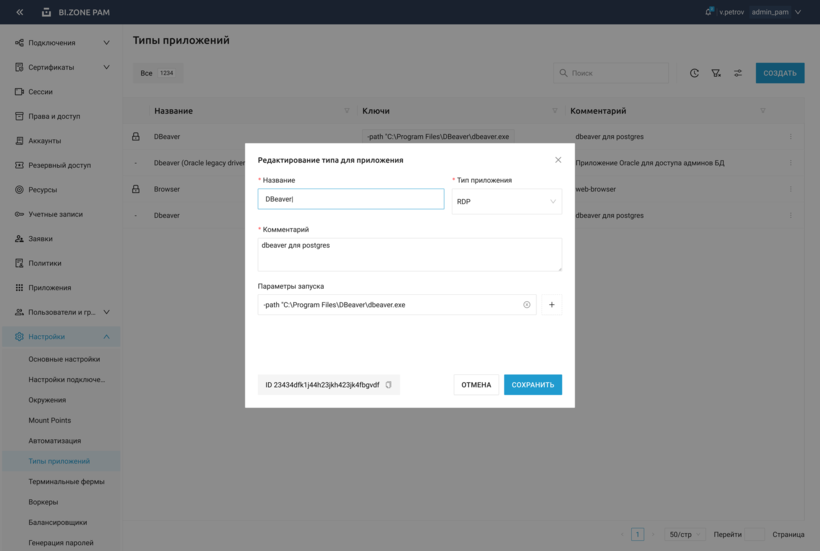Reset filters with the funnel-x icon

(716, 73)
